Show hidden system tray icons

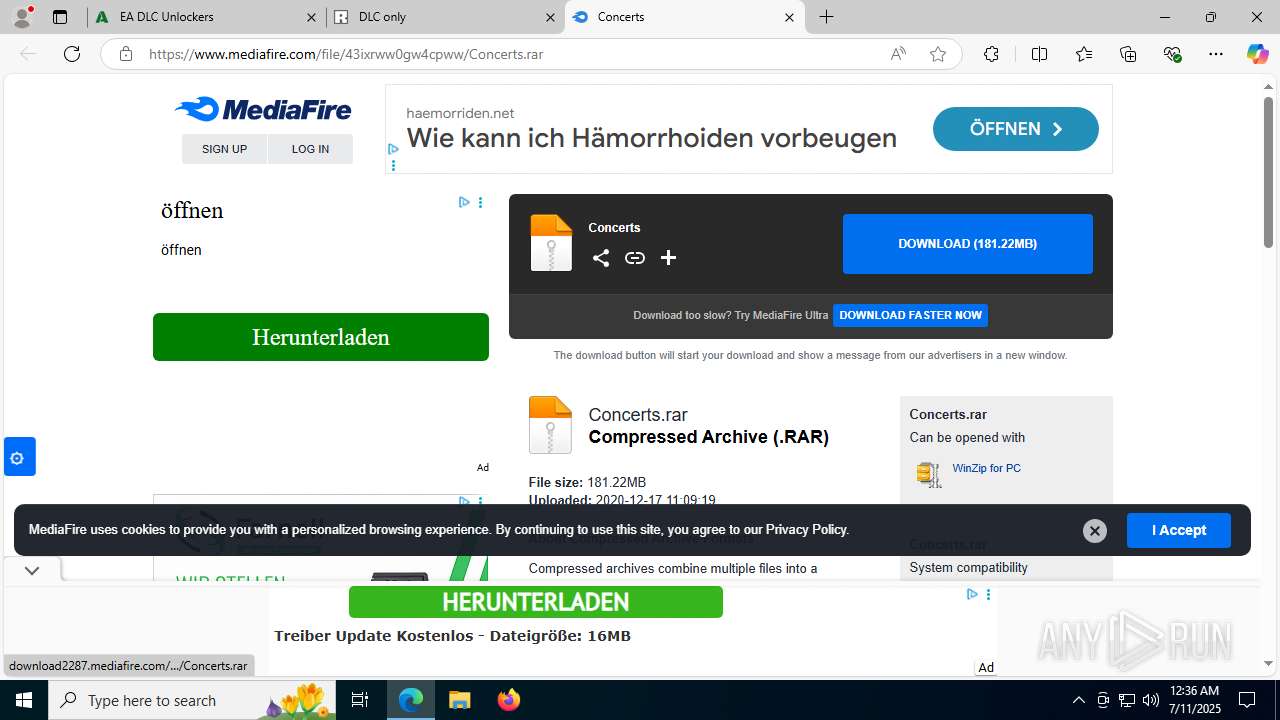tap(1078, 700)
